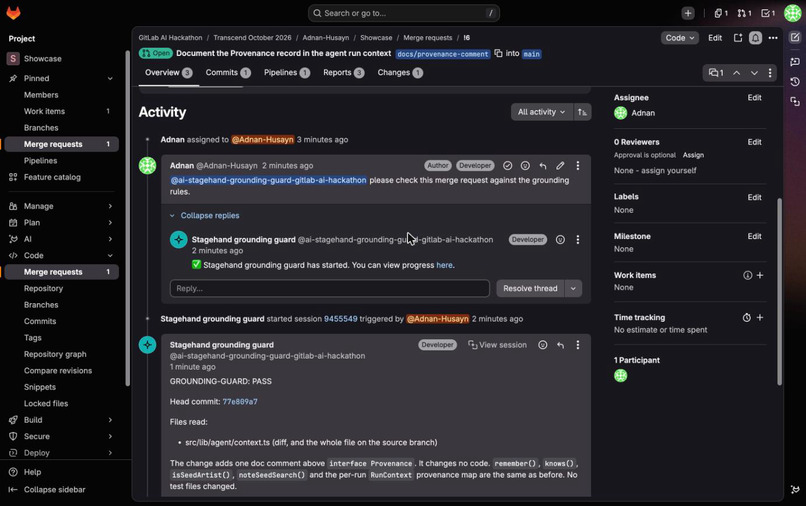This screenshot has width=806, height=506.
Task: Switch to the Changes tab
Action: pos(399,73)
